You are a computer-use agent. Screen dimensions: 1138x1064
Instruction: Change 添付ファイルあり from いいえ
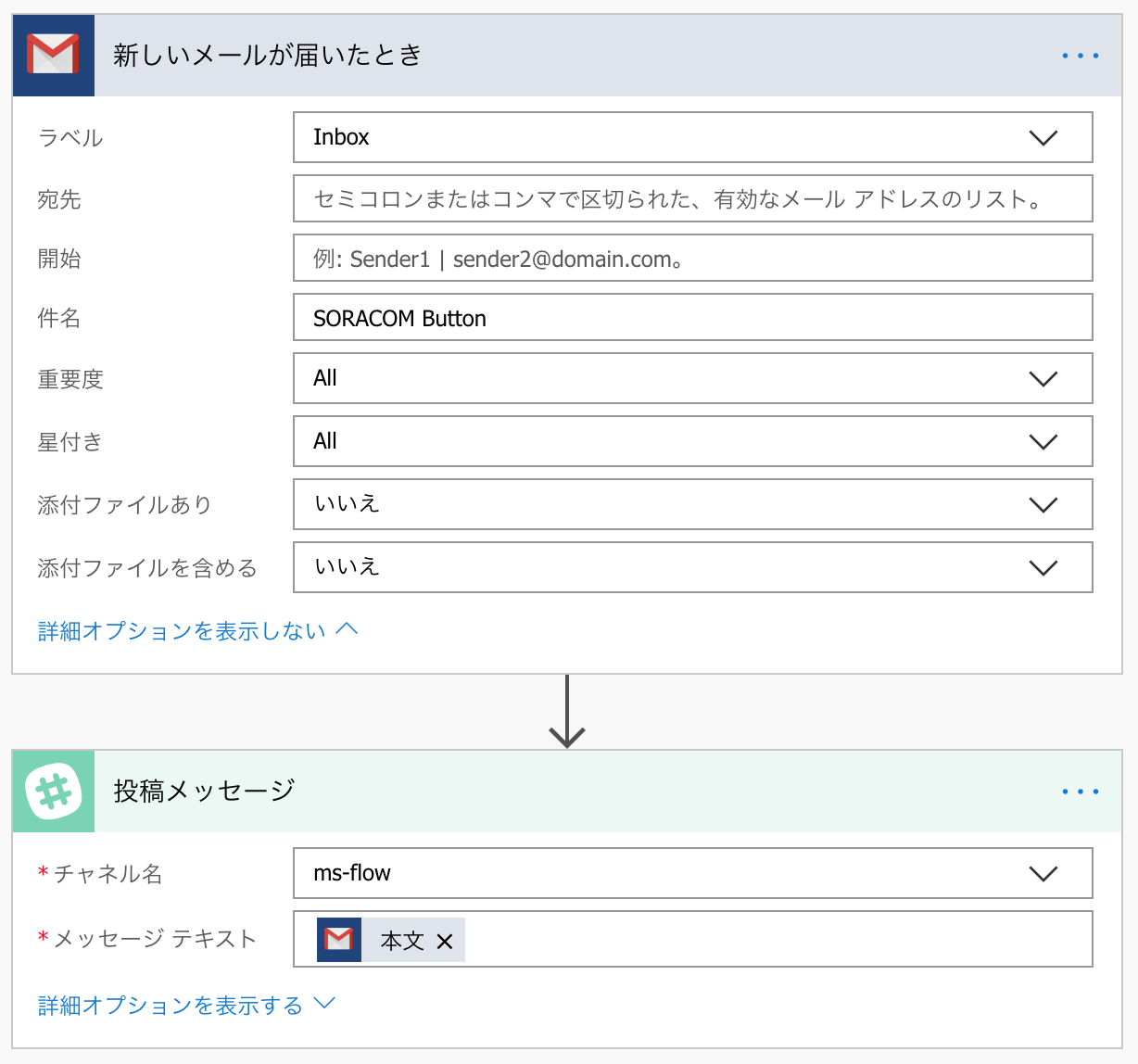pos(1043,504)
